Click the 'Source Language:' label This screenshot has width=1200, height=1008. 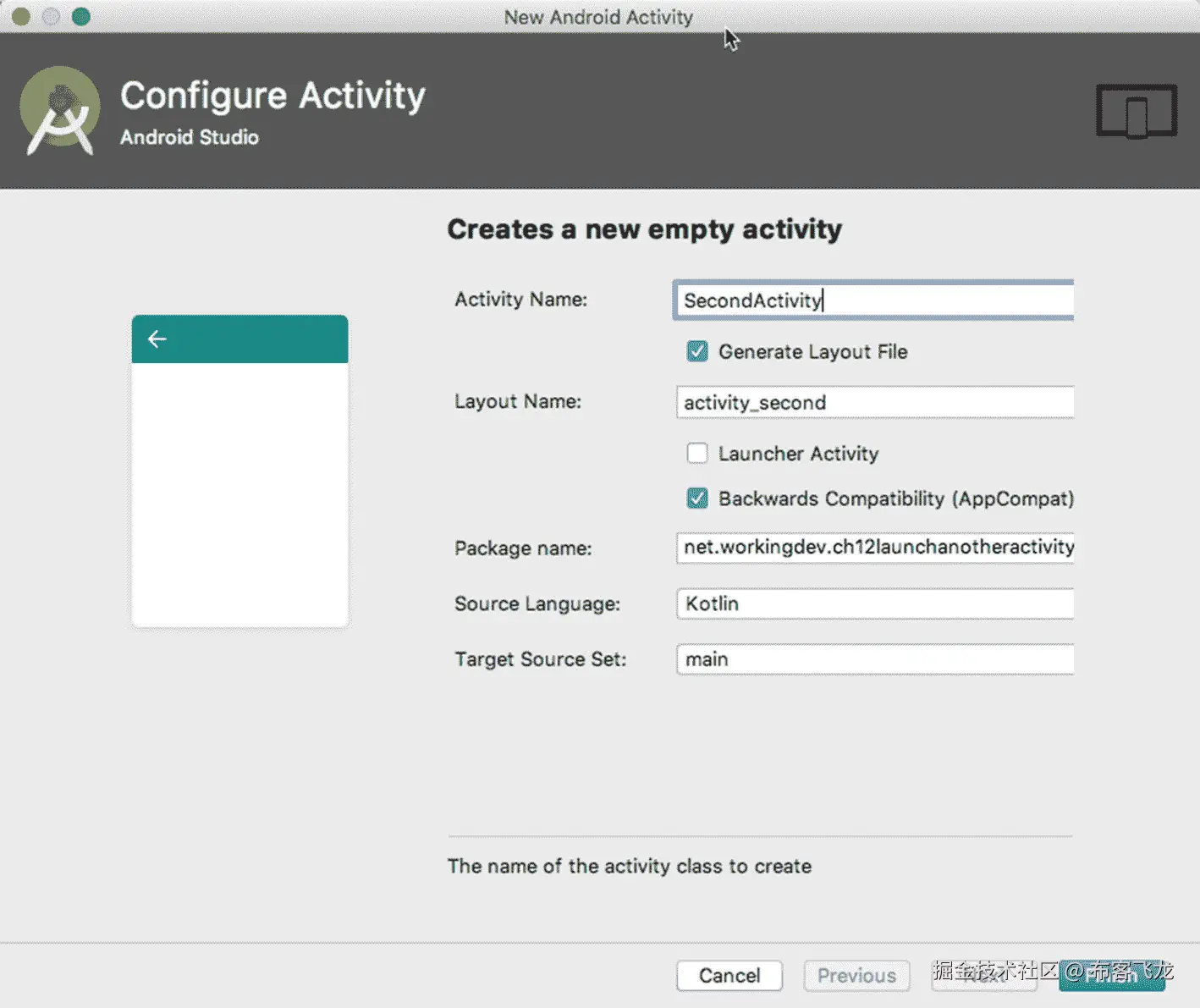click(537, 604)
